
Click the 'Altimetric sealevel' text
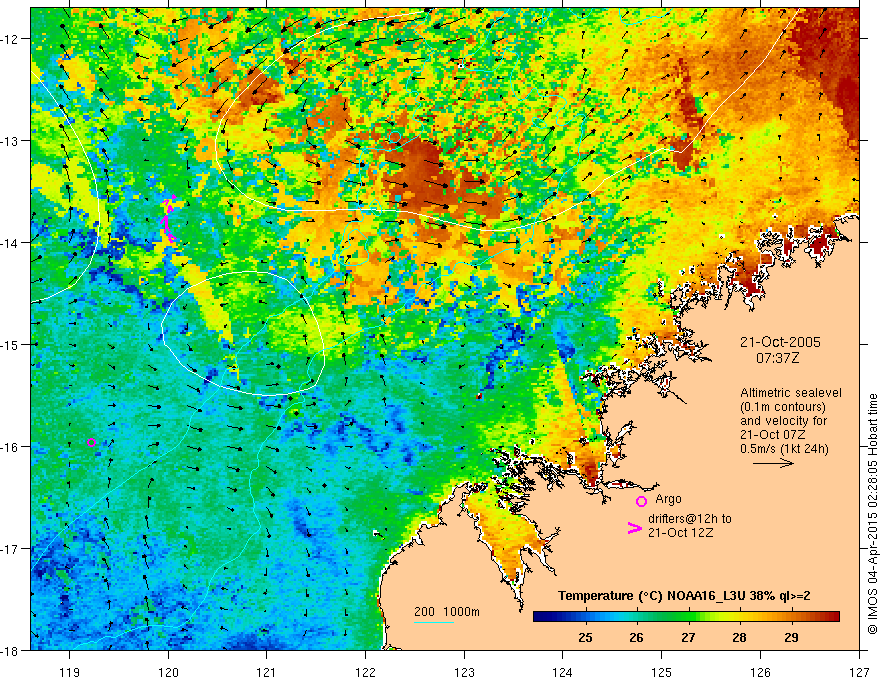[x=791, y=393]
